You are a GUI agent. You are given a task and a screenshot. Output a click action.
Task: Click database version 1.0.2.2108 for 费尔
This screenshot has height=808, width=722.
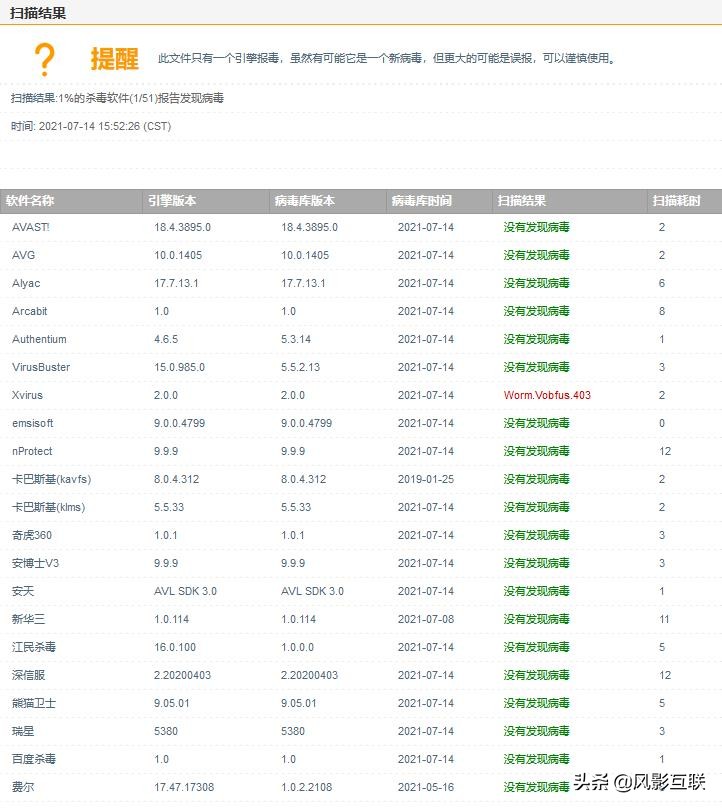[x=307, y=787]
